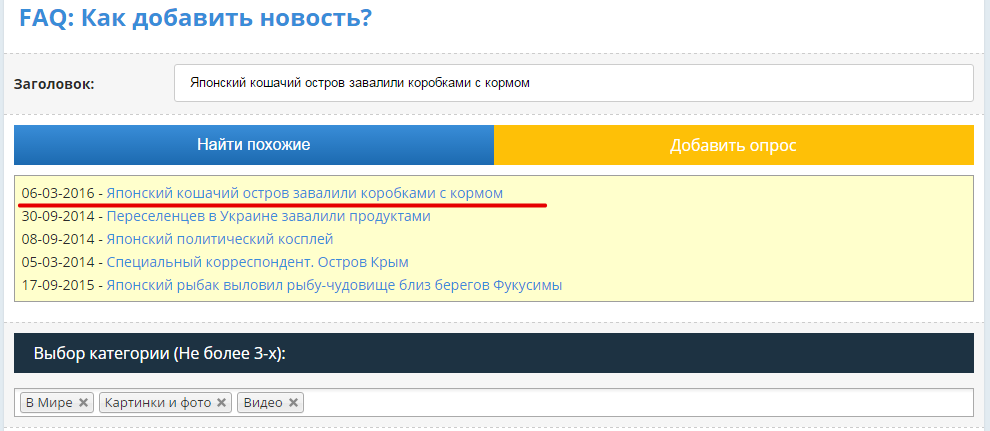Click the "Найти похожие" button
This screenshot has height=431, width=990.
[x=253, y=145]
